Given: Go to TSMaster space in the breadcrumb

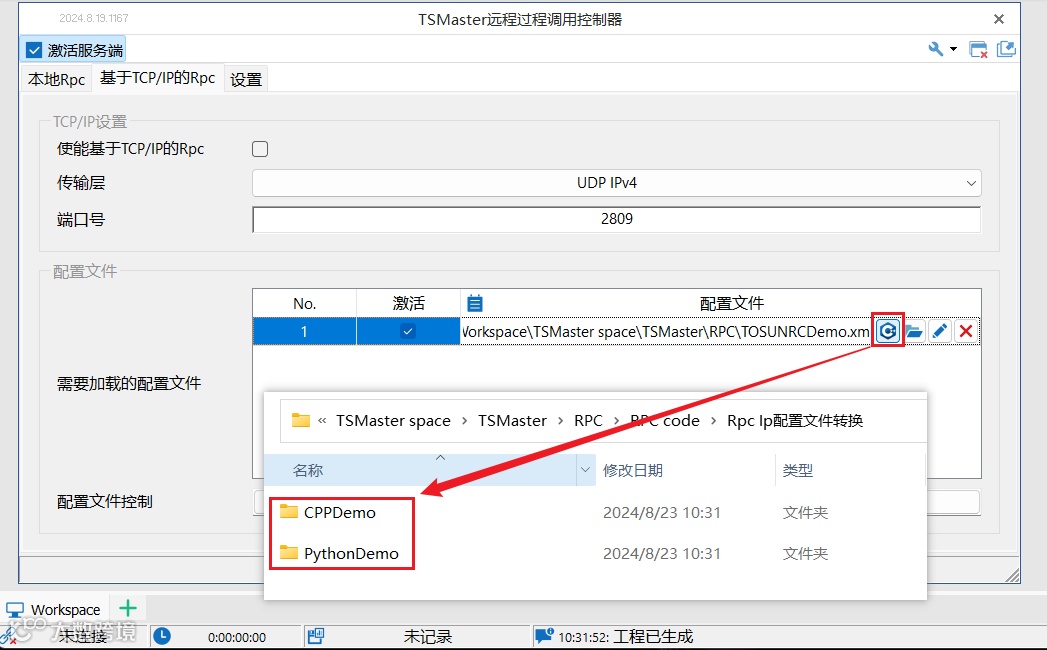Looking at the screenshot, I should [x=393, y=421].
